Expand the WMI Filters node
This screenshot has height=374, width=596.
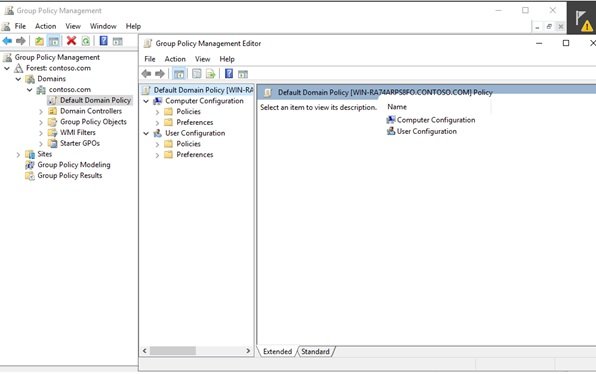point(41,133)
